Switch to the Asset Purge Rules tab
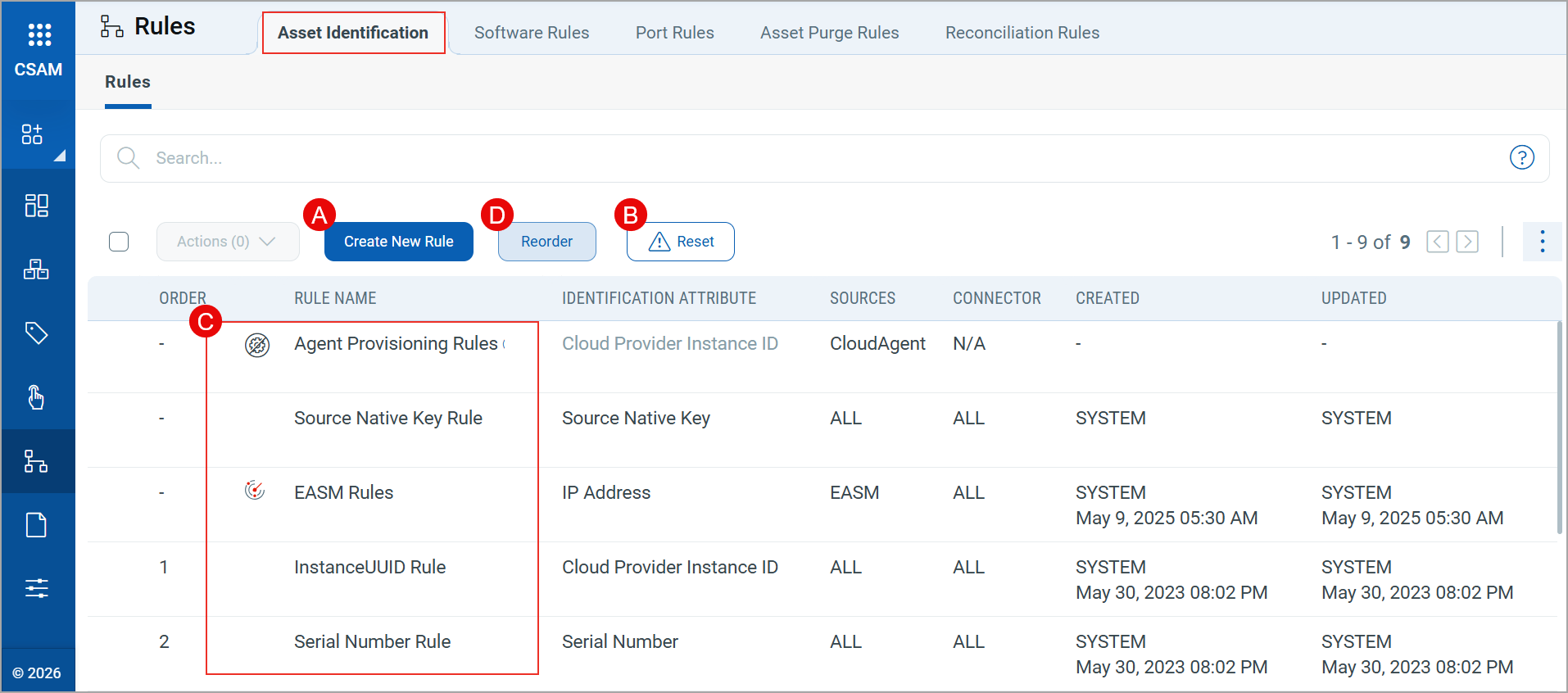 pyautogui.click(x=830, y=33)
